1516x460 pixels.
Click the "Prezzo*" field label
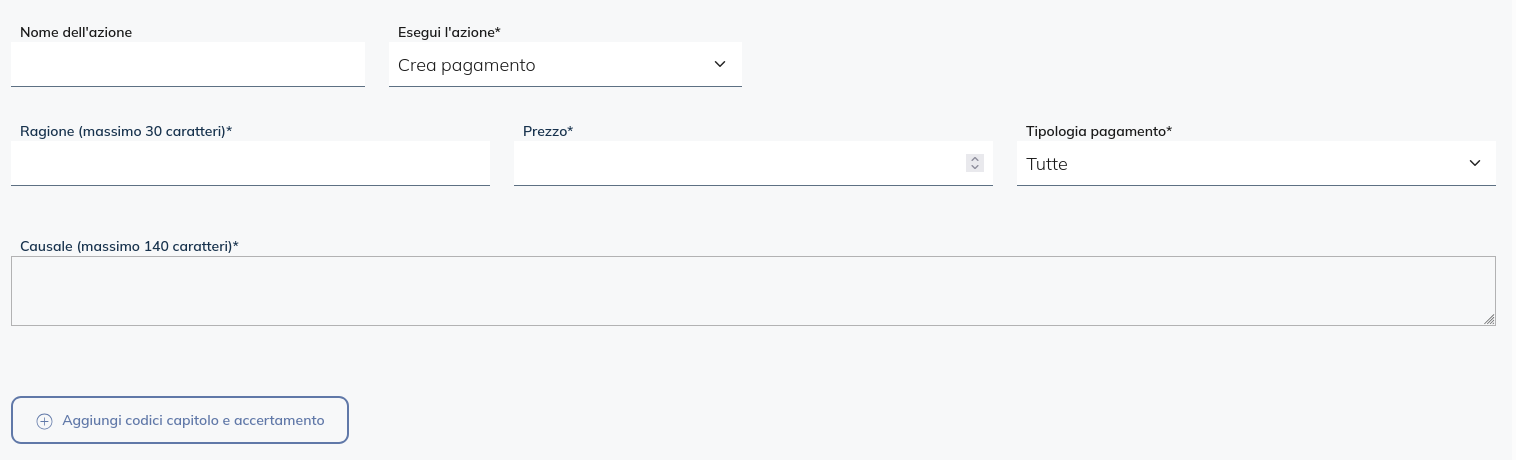pyautogui.click(x=548, y=131)
